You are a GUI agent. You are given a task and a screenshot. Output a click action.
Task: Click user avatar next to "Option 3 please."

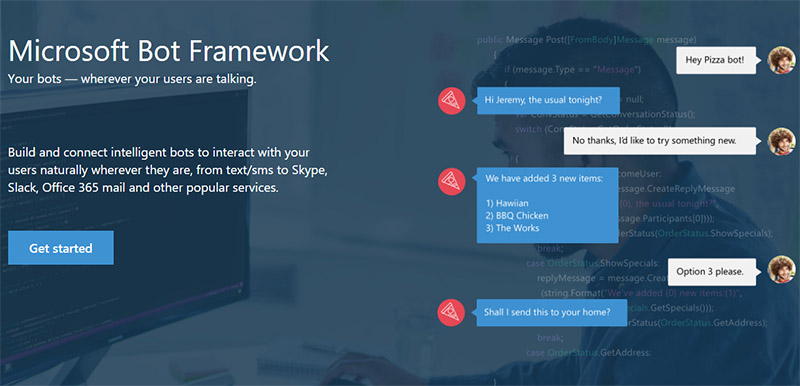tap(782, 269)
